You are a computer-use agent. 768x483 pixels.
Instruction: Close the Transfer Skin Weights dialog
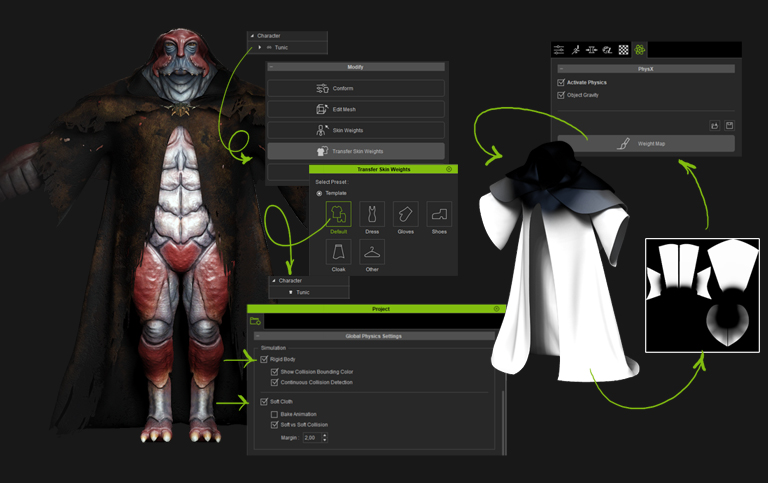pos(449,169)
